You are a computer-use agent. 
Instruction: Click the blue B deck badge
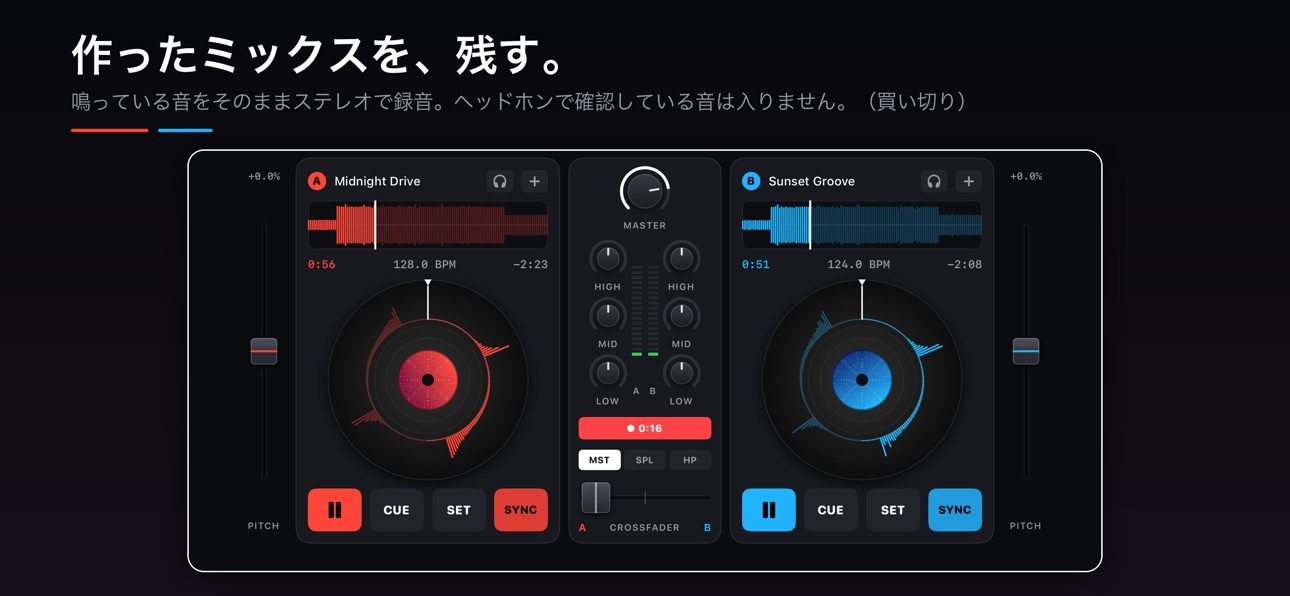click(751, 181)
